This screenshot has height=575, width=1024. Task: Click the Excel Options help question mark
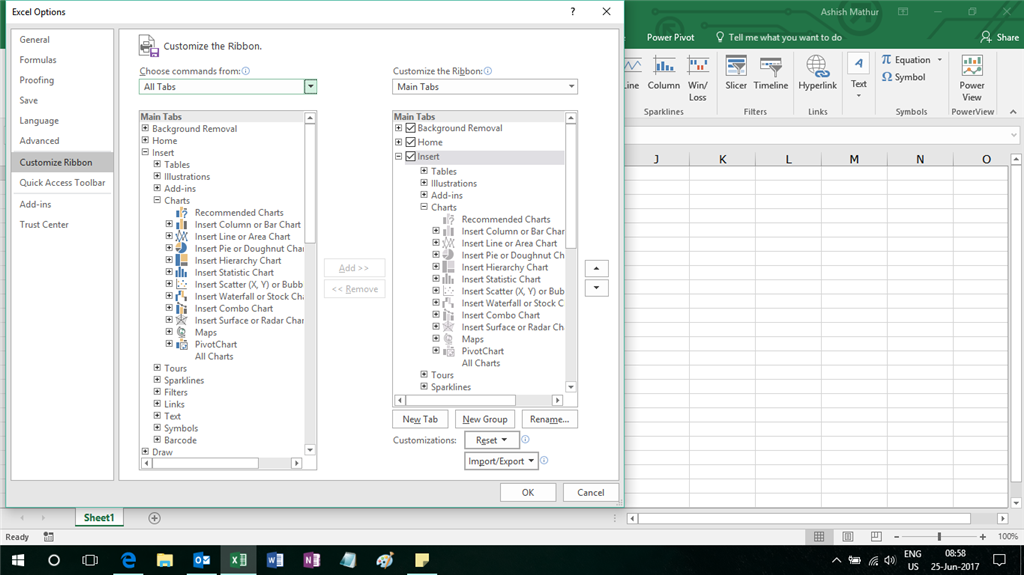[573, 11]
